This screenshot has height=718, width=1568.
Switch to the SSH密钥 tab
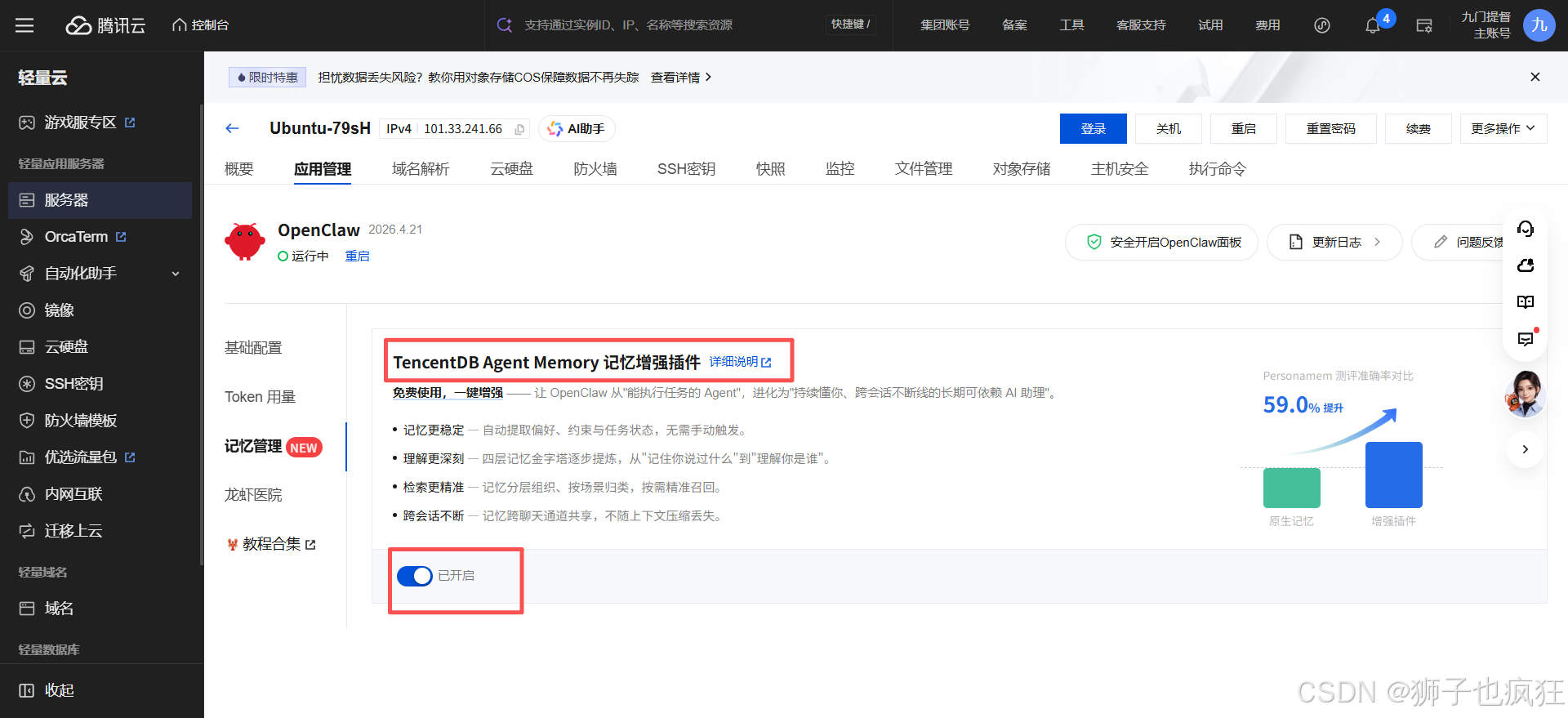(687, 169)
